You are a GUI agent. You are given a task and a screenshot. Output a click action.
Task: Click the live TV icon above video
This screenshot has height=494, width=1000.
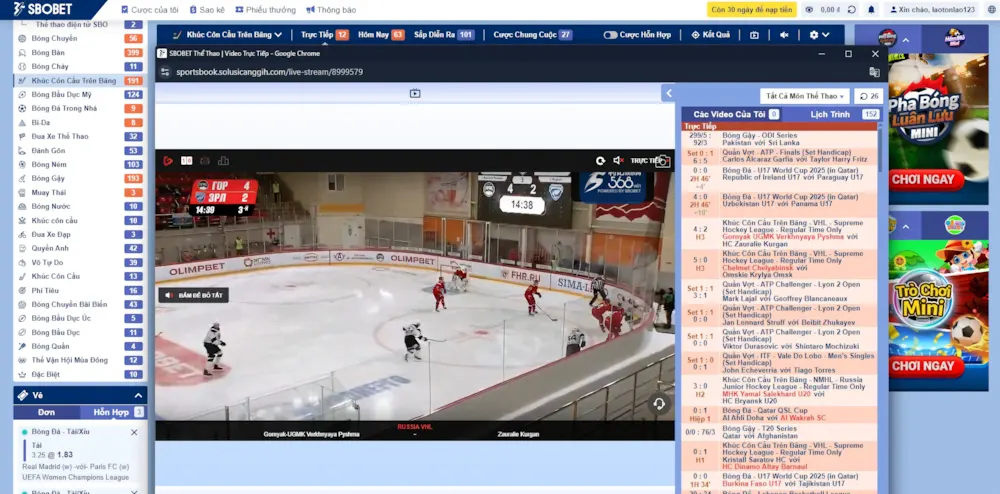click(x=415, y=93)
